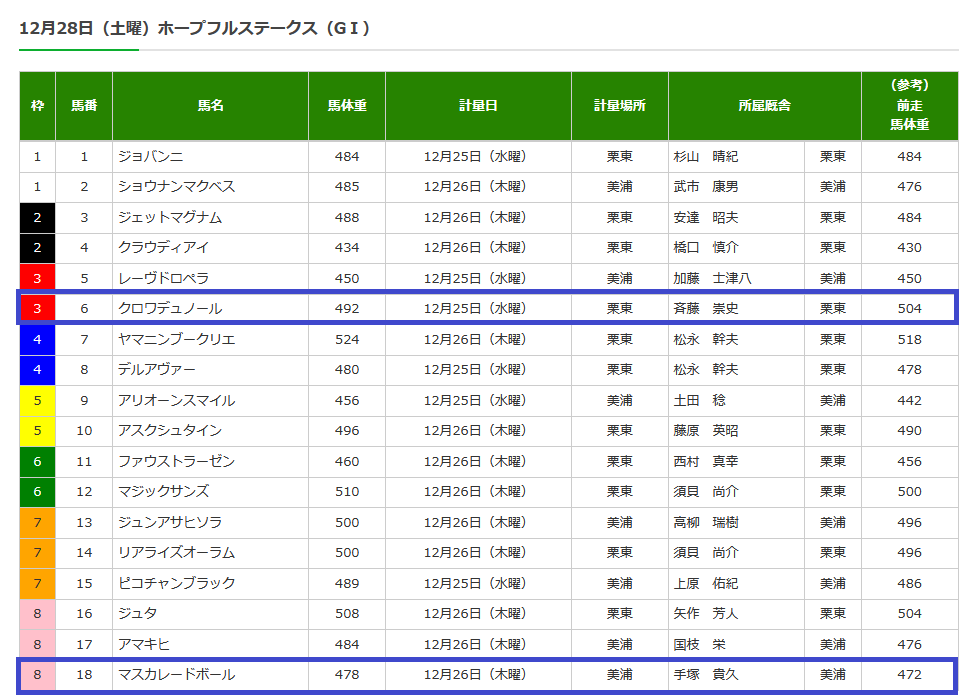Click trainer name 手塚 貴久

pos(706,675)
